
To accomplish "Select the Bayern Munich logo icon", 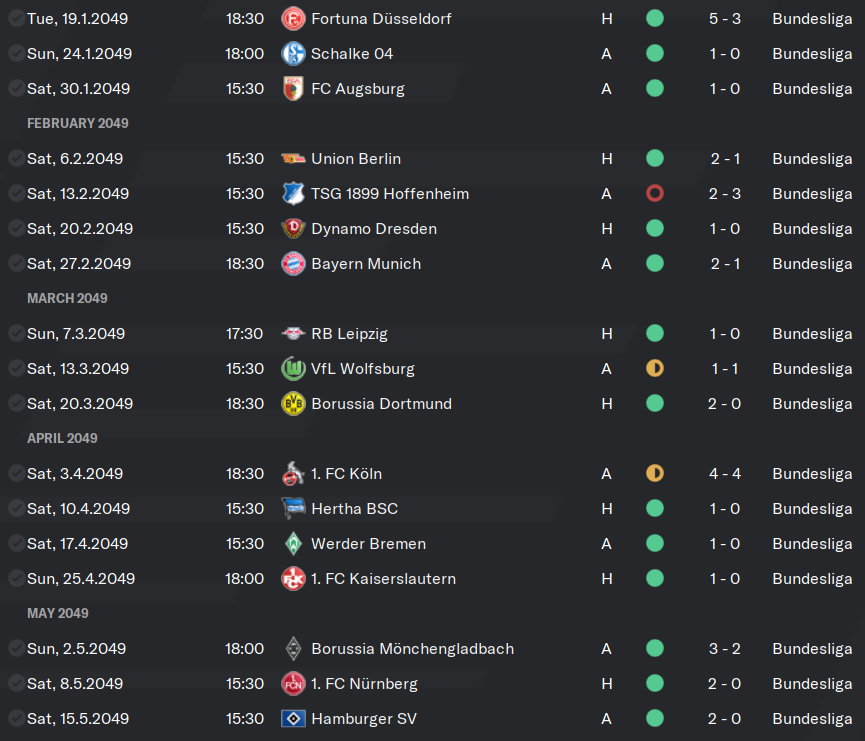I will pos(293,264).
